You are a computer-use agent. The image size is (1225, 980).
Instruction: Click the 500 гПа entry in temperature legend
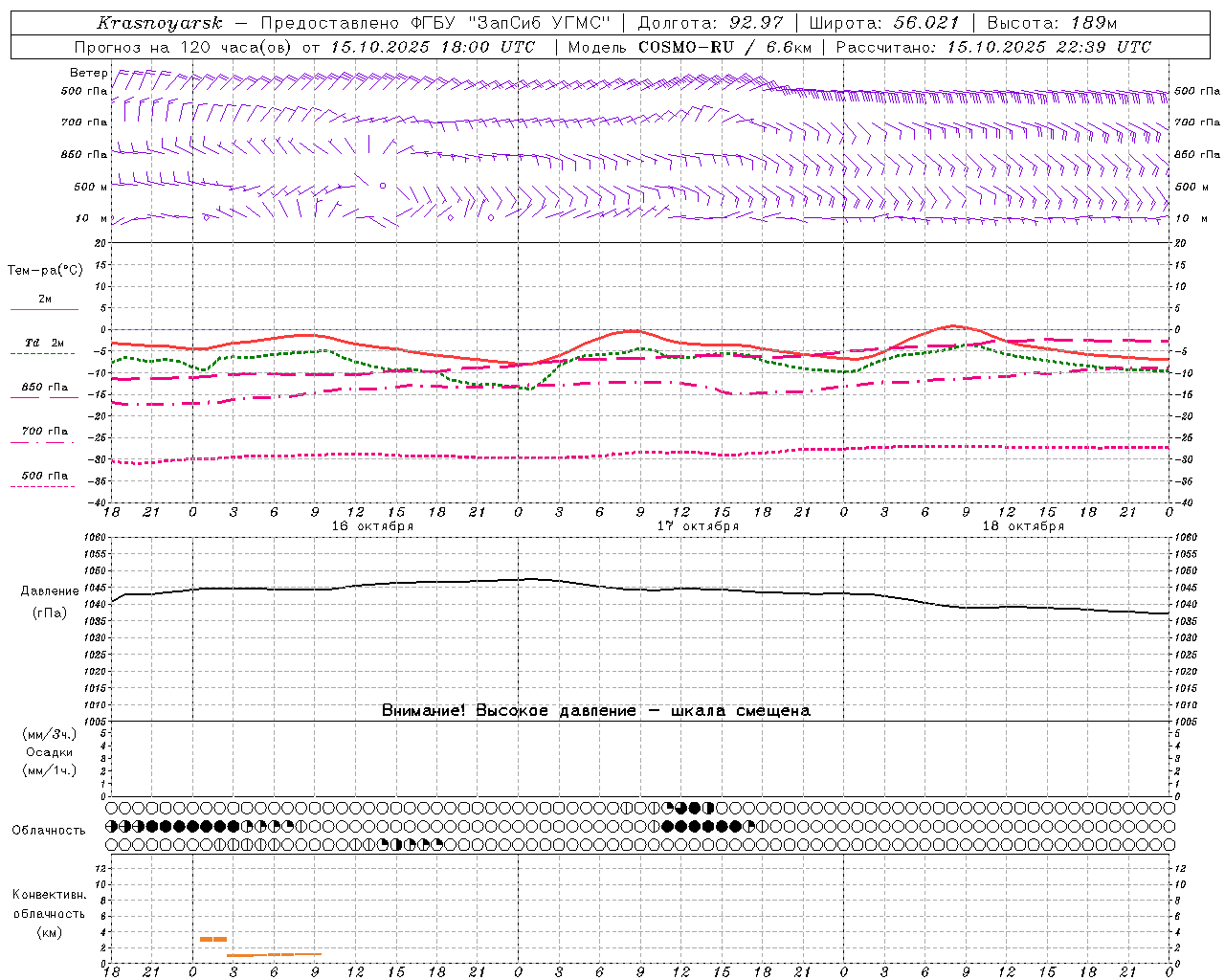pos(44,476)
